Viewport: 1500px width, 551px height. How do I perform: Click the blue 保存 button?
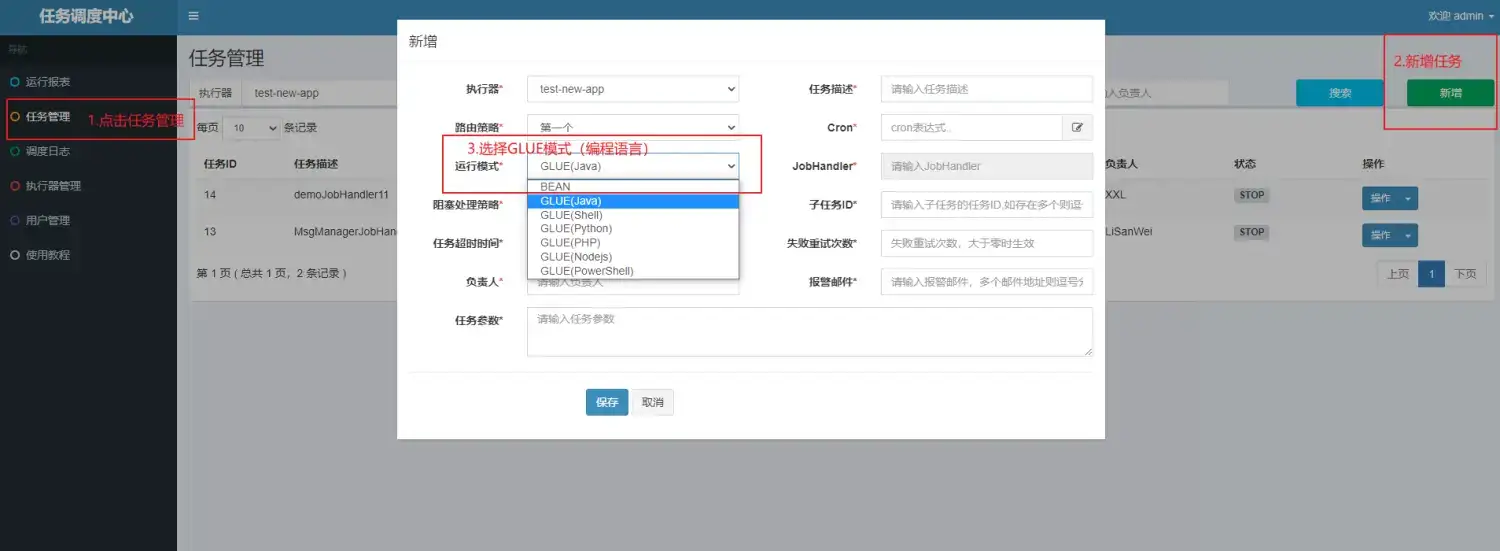607,402
